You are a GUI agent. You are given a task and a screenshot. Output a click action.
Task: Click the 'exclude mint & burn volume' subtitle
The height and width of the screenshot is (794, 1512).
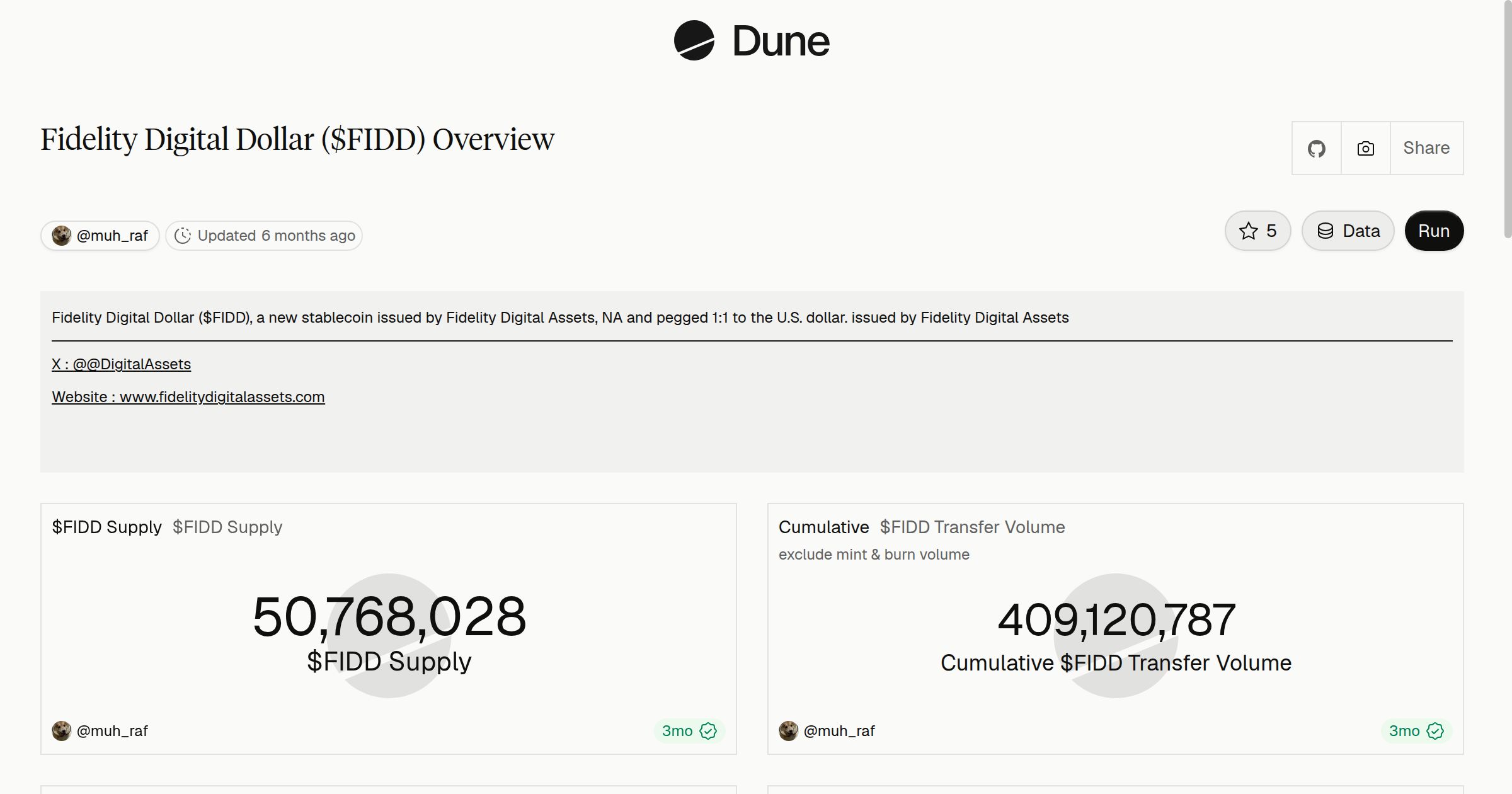tap(874, 555)
